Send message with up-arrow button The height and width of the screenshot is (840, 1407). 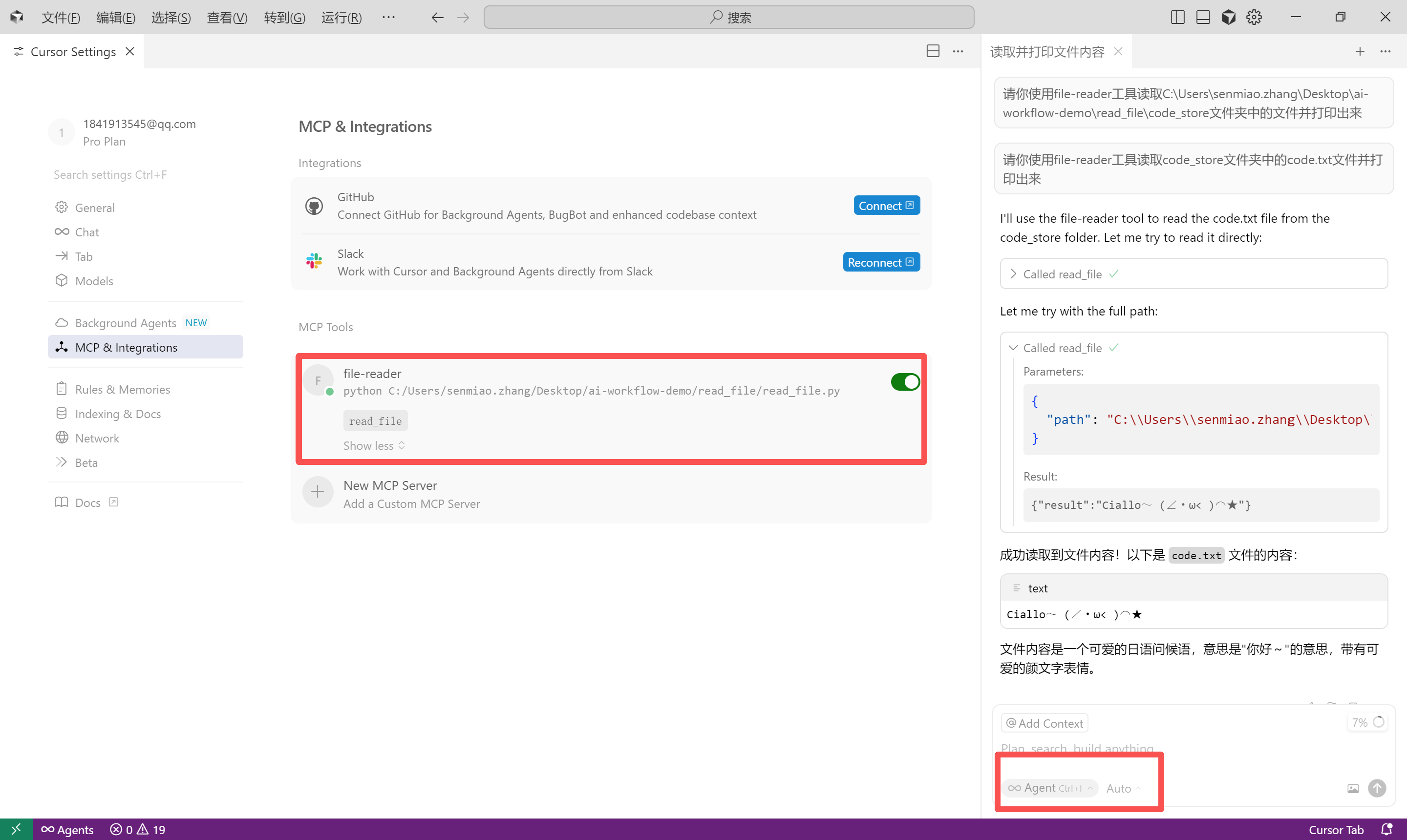click(x=1377, y=788)
